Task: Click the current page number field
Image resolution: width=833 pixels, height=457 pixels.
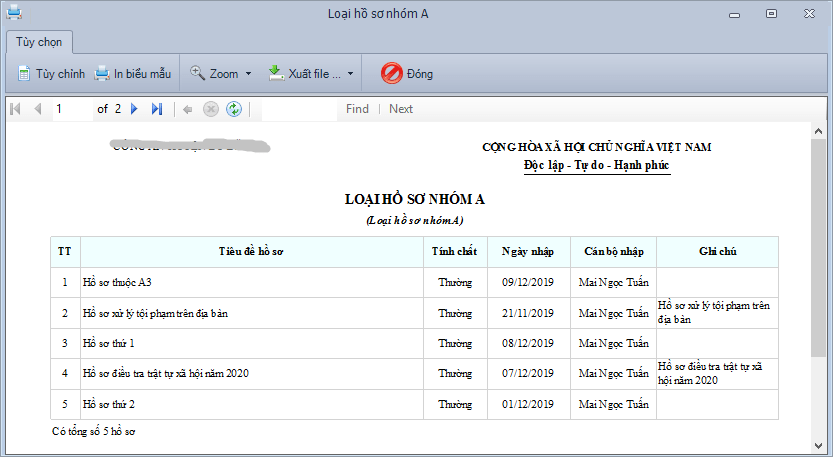Action: coord(71,109)
